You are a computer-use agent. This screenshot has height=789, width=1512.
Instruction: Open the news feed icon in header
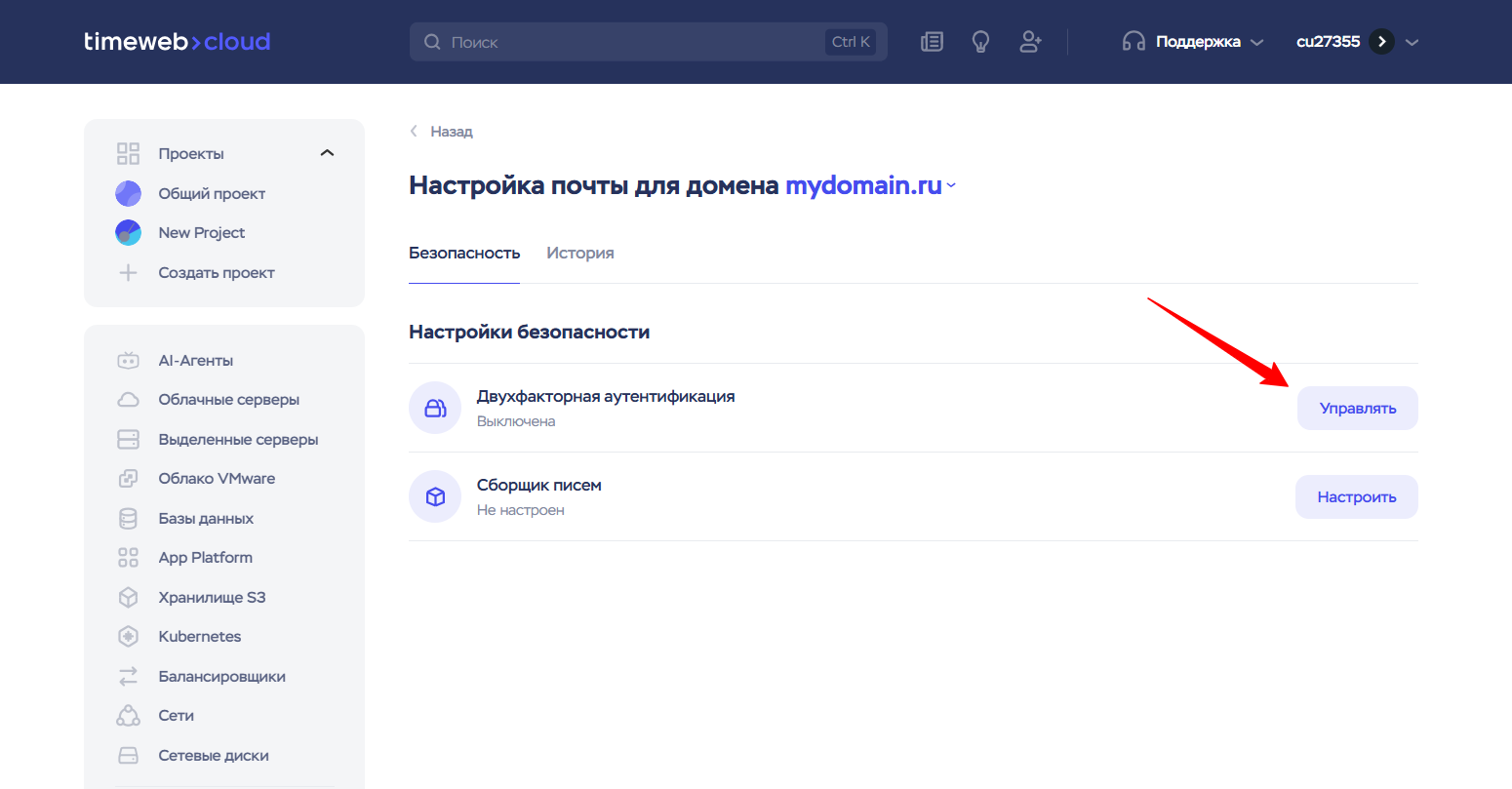pyautogui.click(x=932, y=42)
